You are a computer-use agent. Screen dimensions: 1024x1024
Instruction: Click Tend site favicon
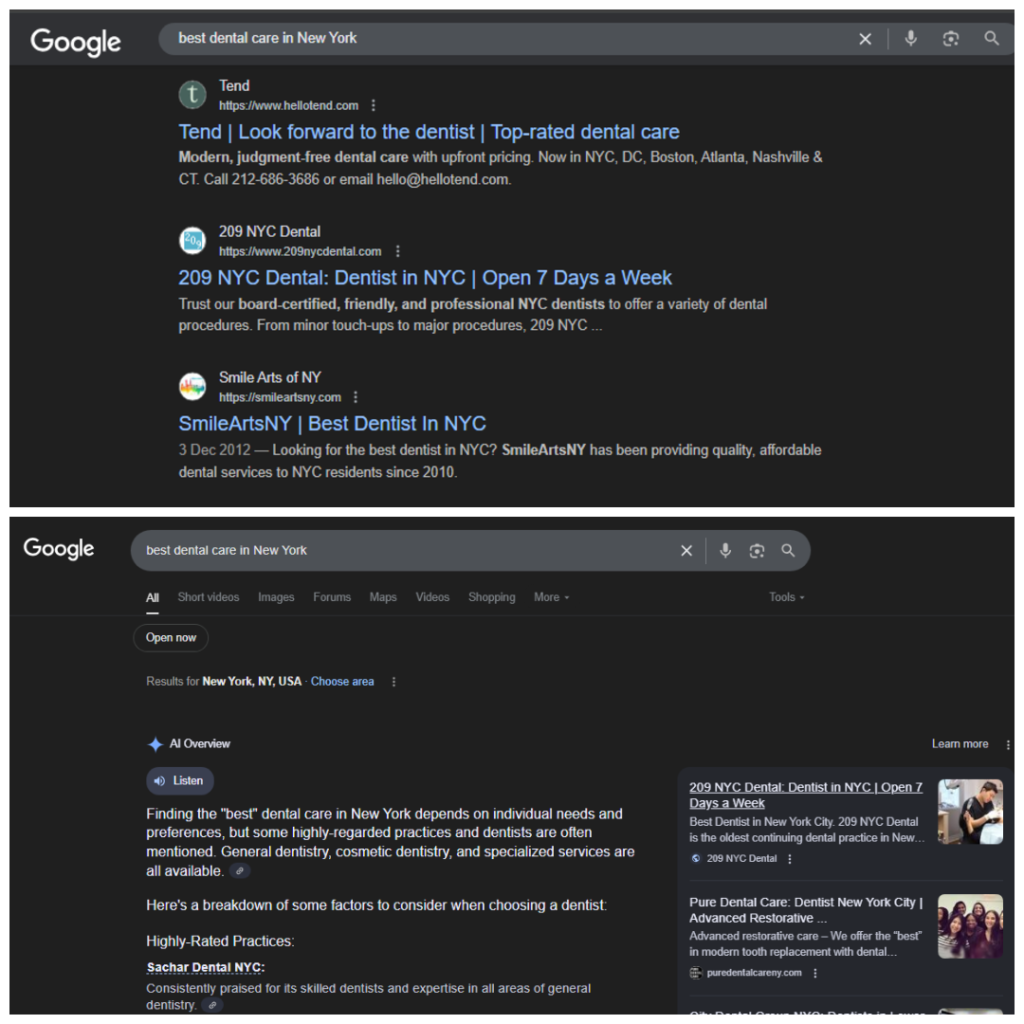[193, 95]
